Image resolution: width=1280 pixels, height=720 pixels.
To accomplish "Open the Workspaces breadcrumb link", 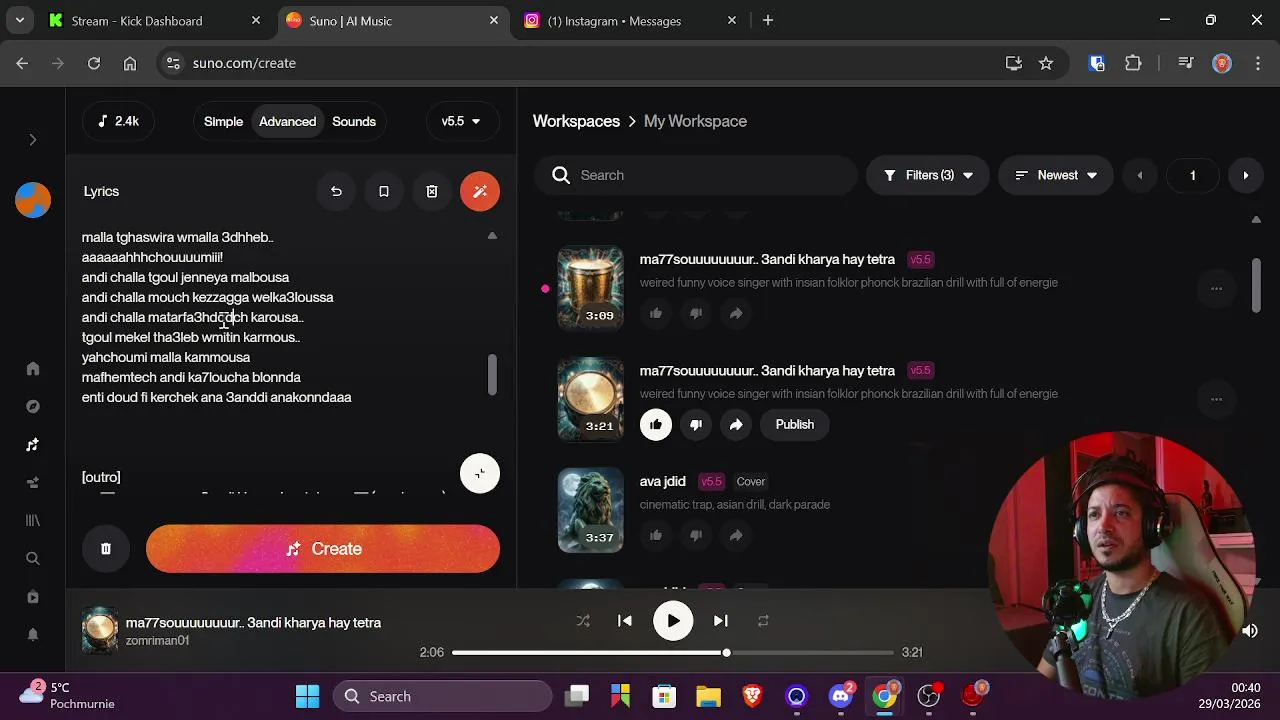I will (x=576, y=121).
